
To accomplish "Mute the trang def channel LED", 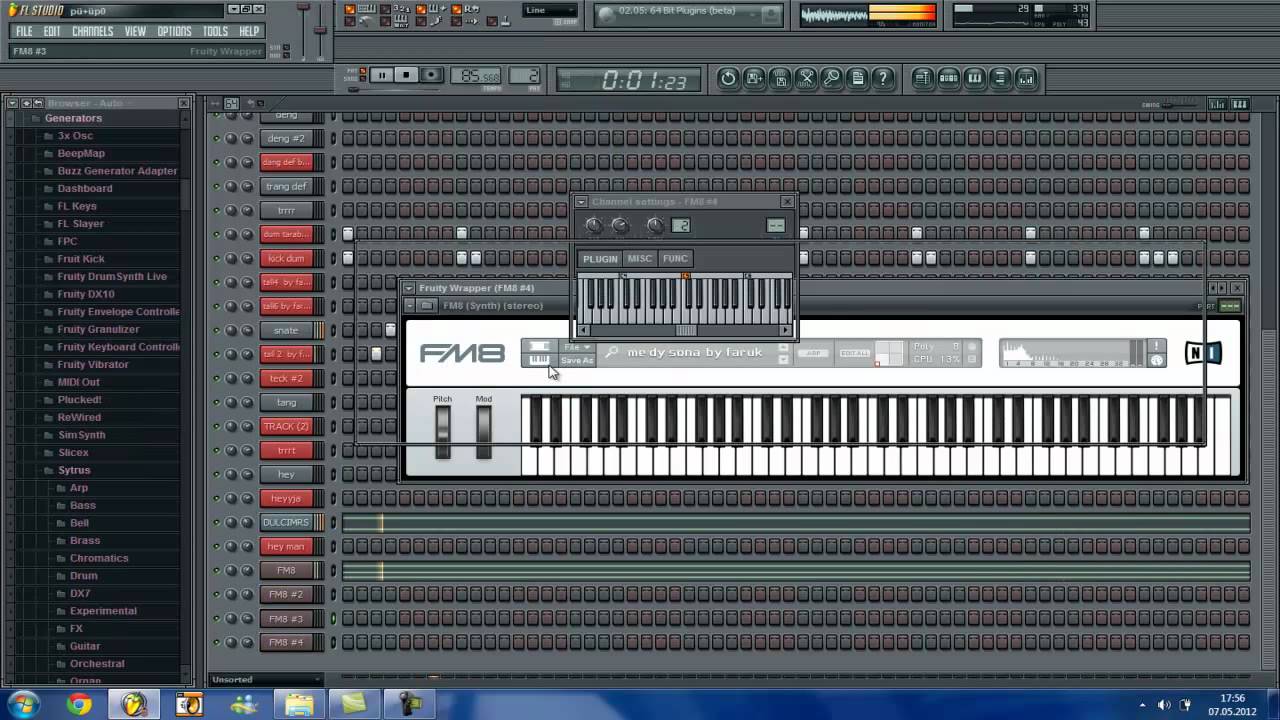I will point(216,186).
